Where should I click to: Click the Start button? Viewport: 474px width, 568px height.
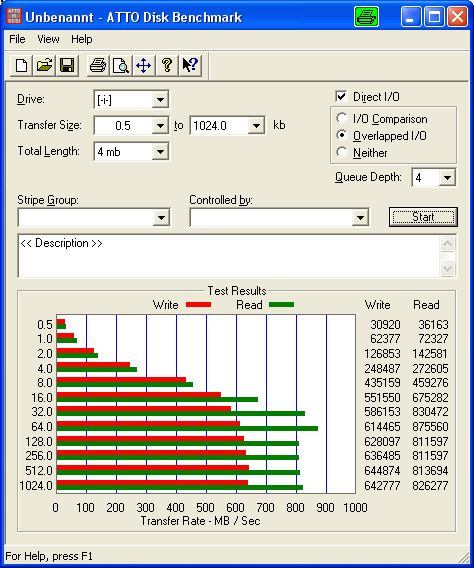click(x=423, y=217)
